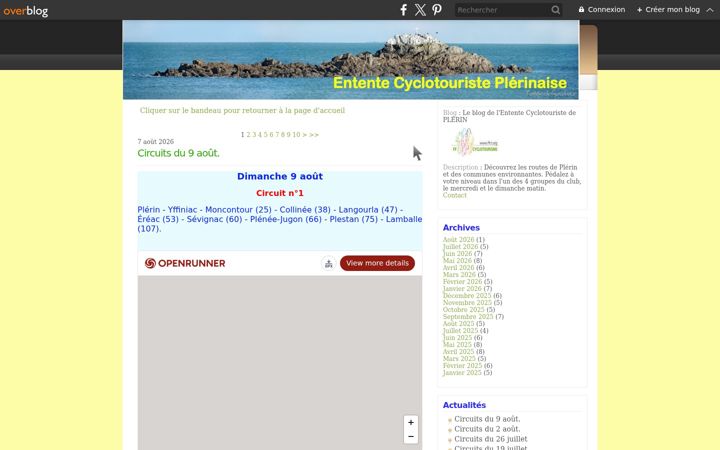Share the blog on X

tap(420, 10)
